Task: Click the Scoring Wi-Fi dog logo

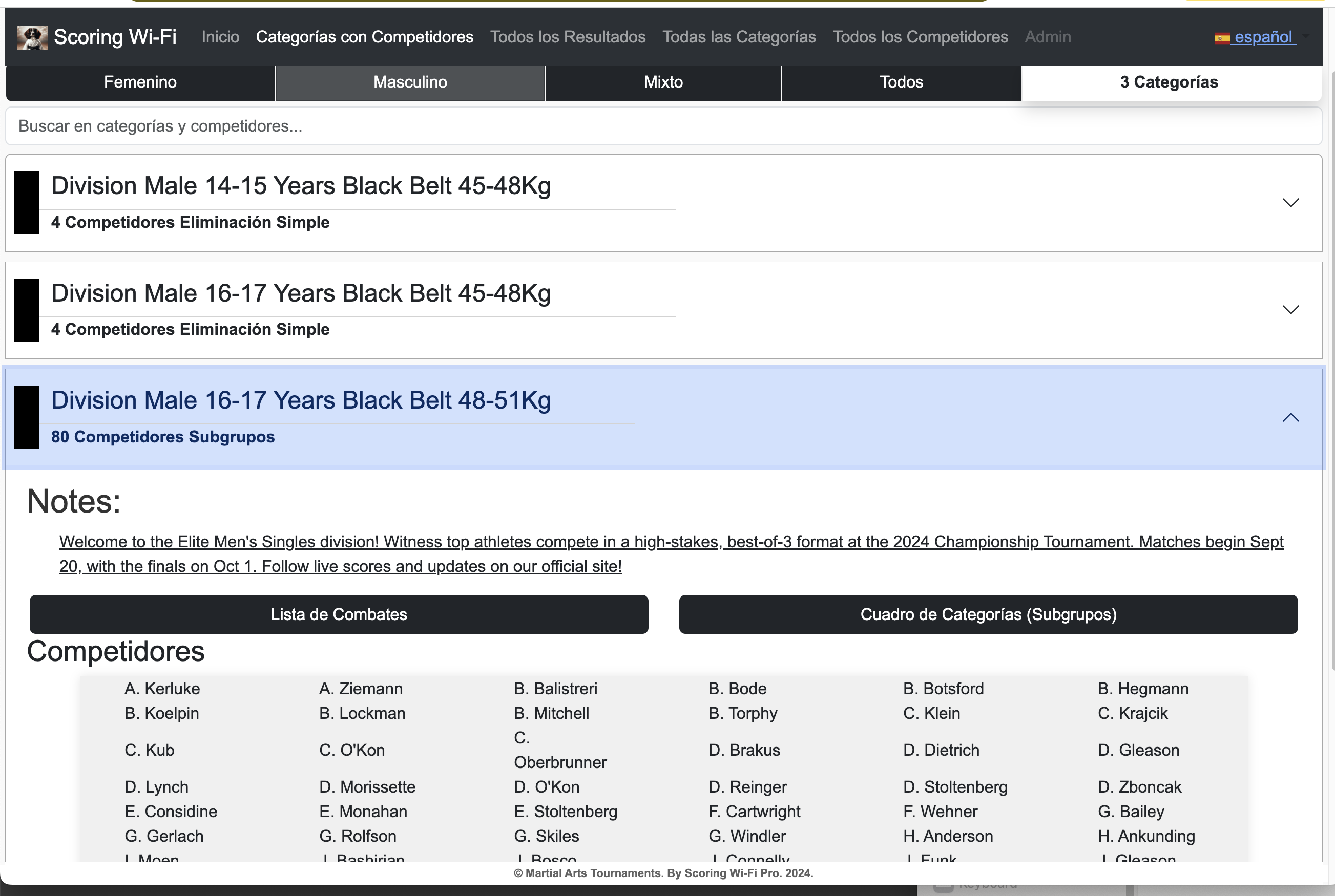Action: [x=32, y=38]
